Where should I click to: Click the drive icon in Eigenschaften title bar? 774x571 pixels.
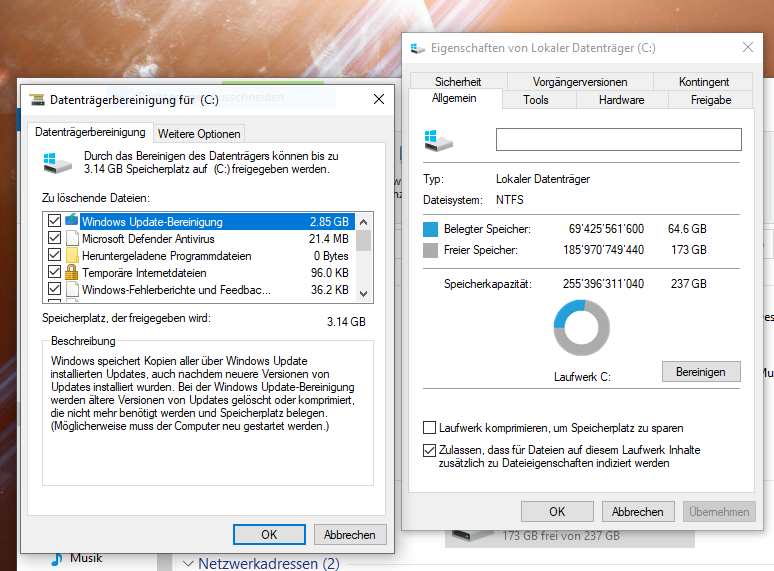click(x=418, y=48)
